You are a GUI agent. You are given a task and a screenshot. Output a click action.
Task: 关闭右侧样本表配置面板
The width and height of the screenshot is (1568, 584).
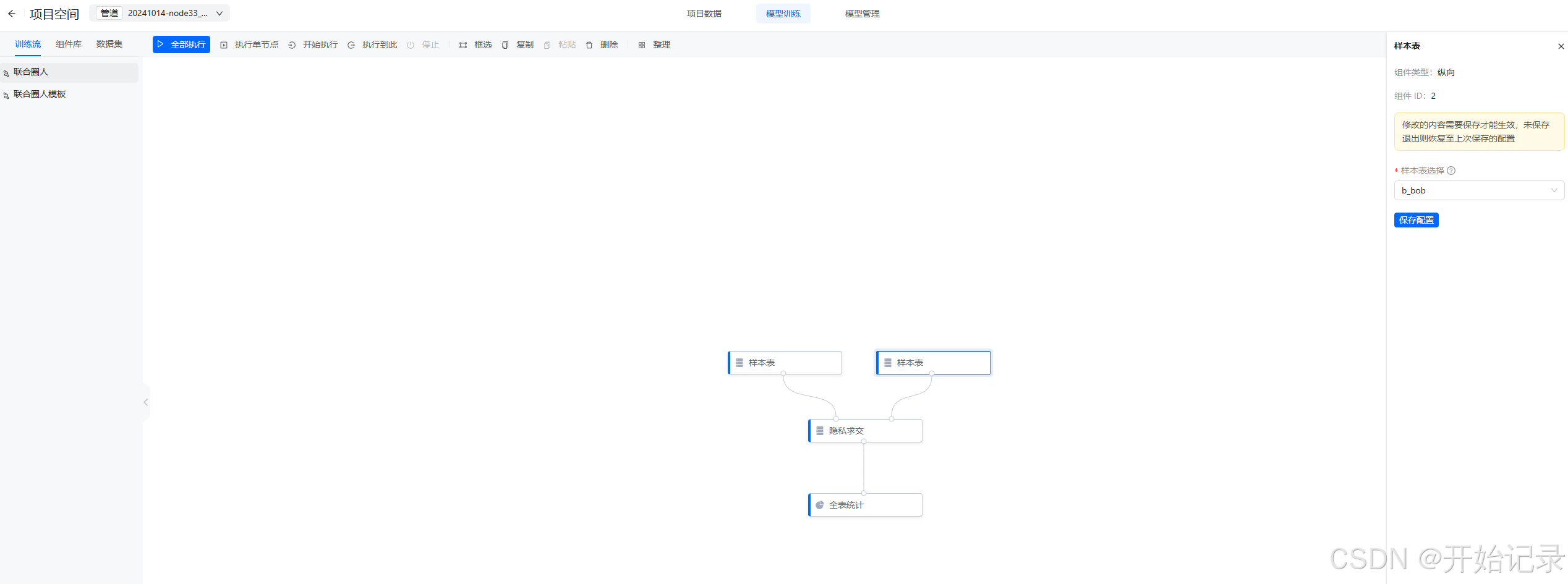click(1561, 46)
